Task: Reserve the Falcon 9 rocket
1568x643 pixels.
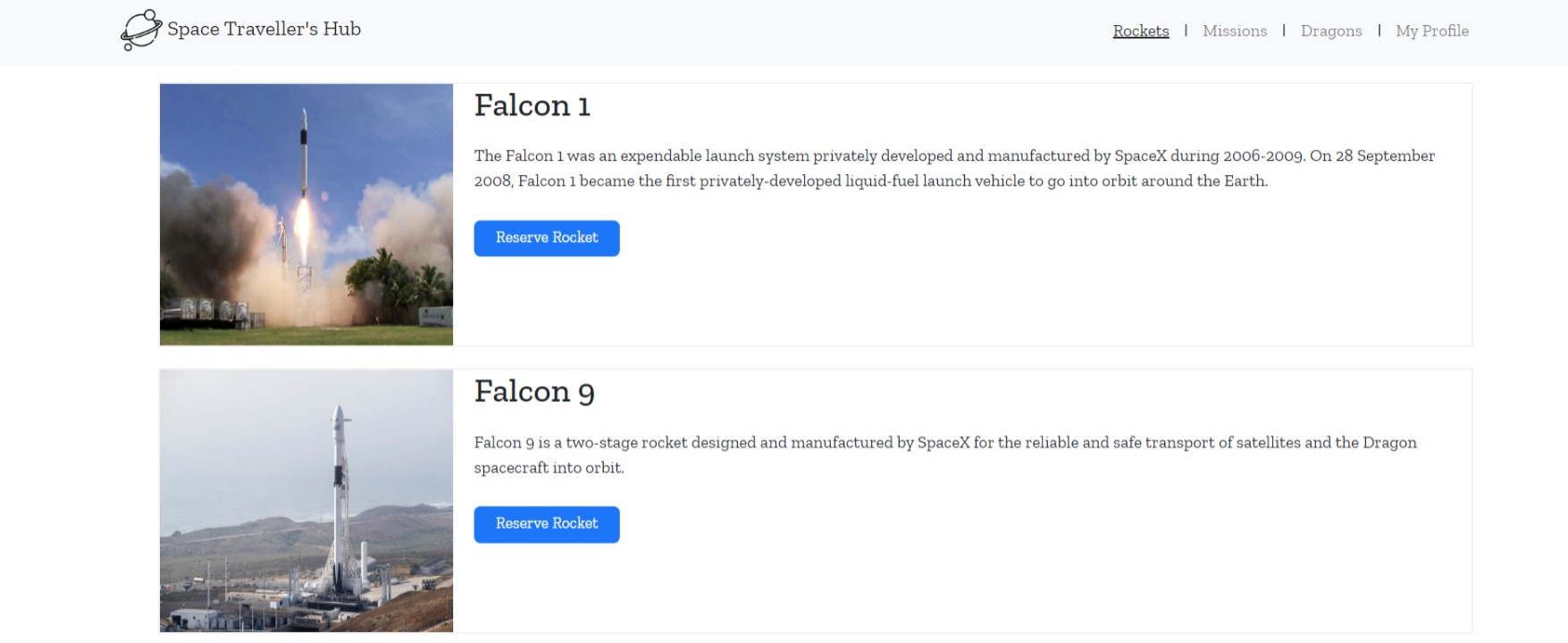Action: click(x=547, y=524)
